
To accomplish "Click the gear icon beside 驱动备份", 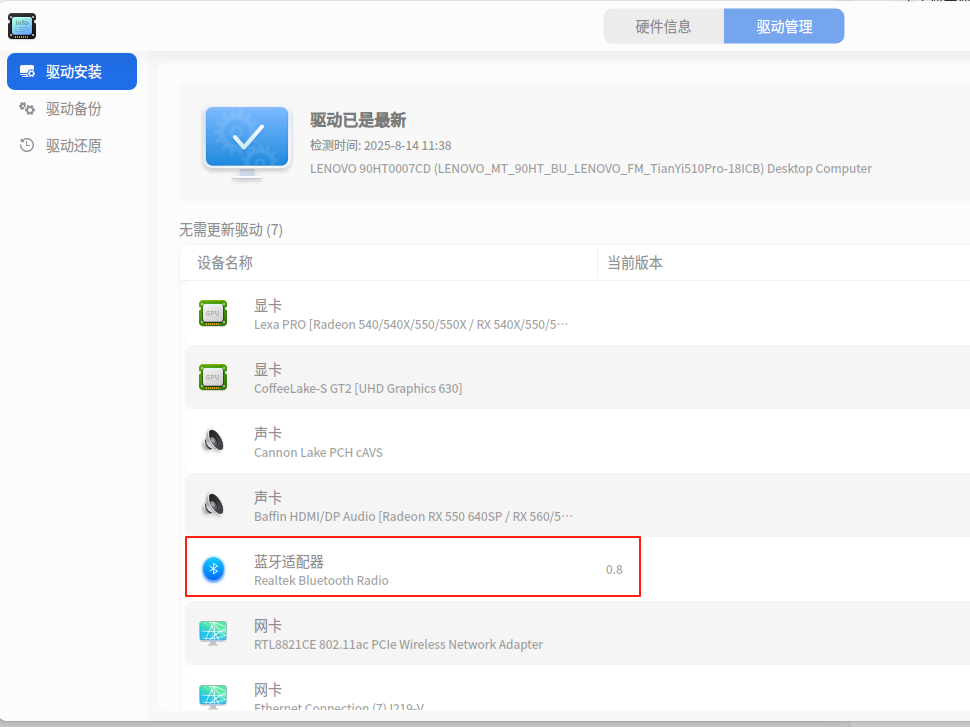I will click(27, 108).
